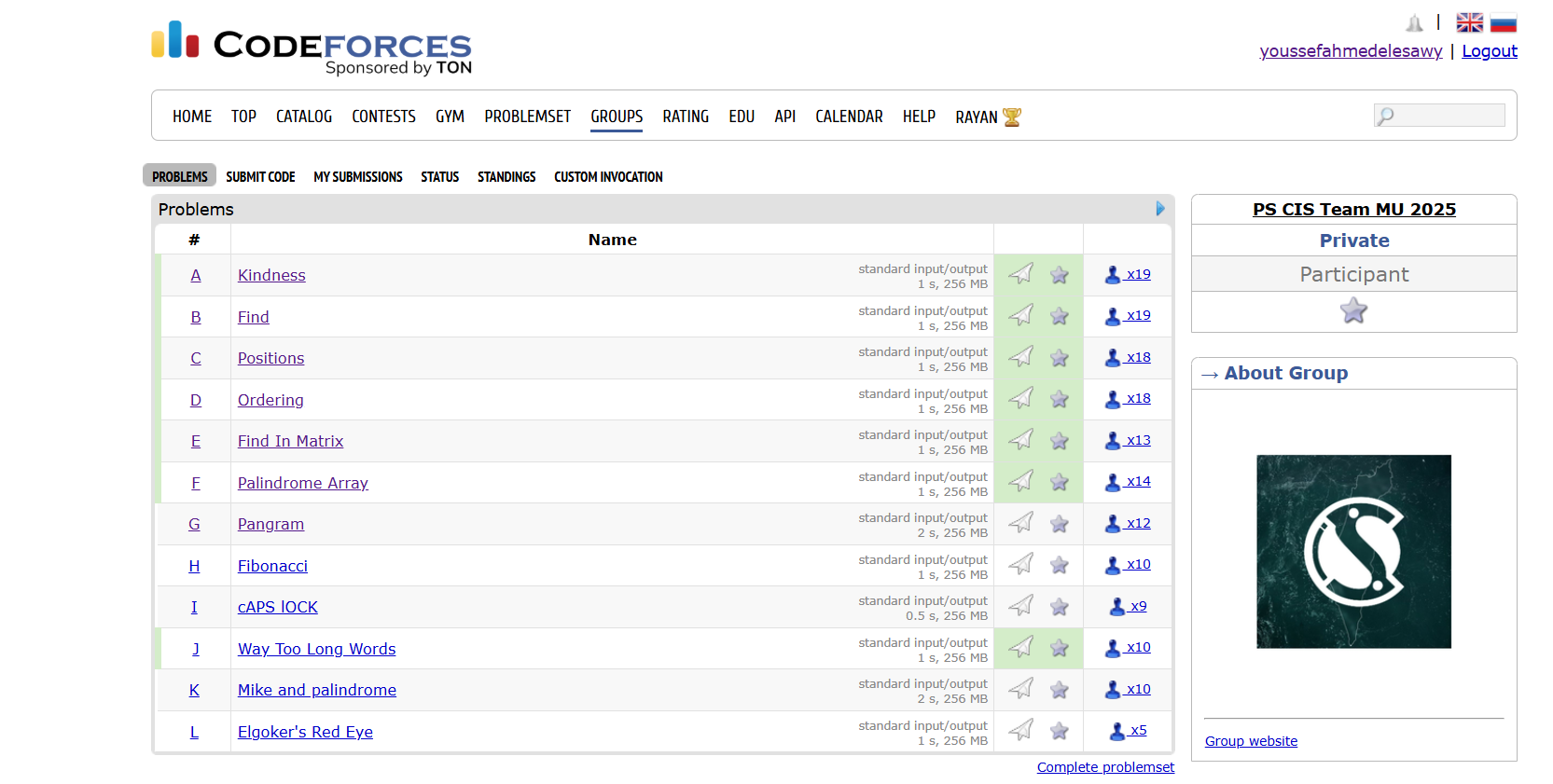Open the Kindness problem link
This screenshot has height=784, width=1553.
(271, 275)
